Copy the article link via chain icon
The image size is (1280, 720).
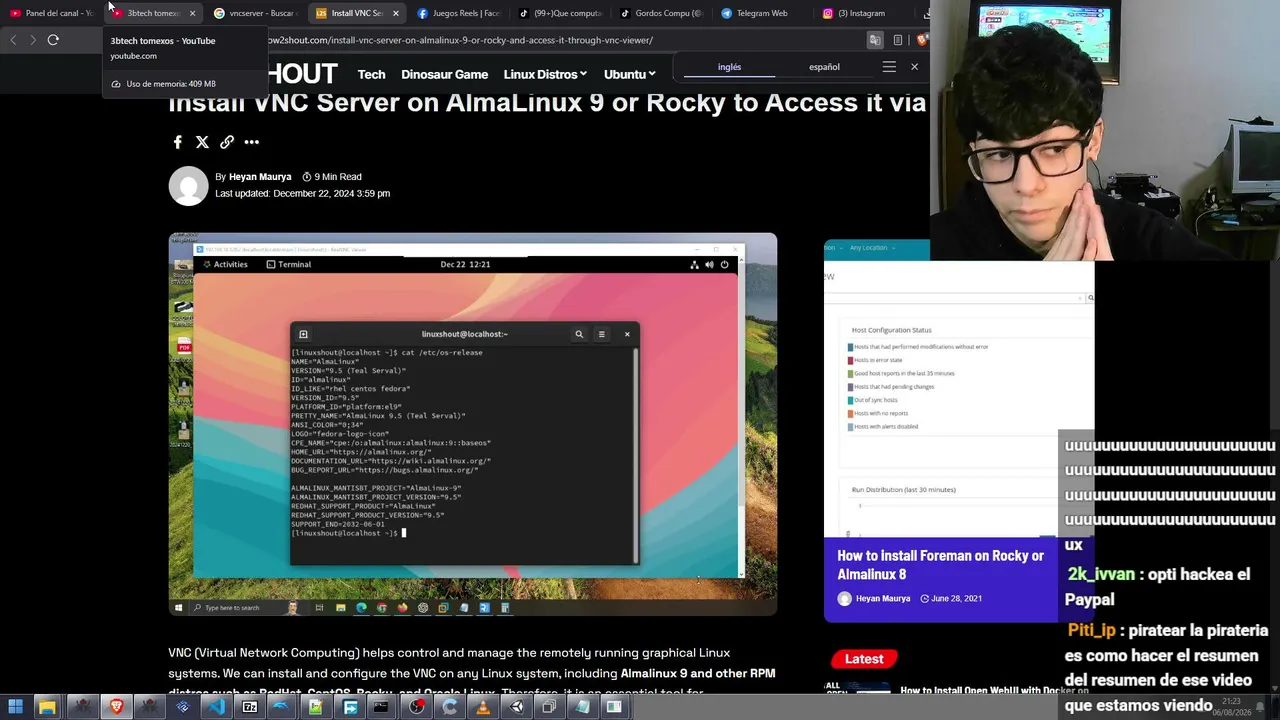[227, 143]
